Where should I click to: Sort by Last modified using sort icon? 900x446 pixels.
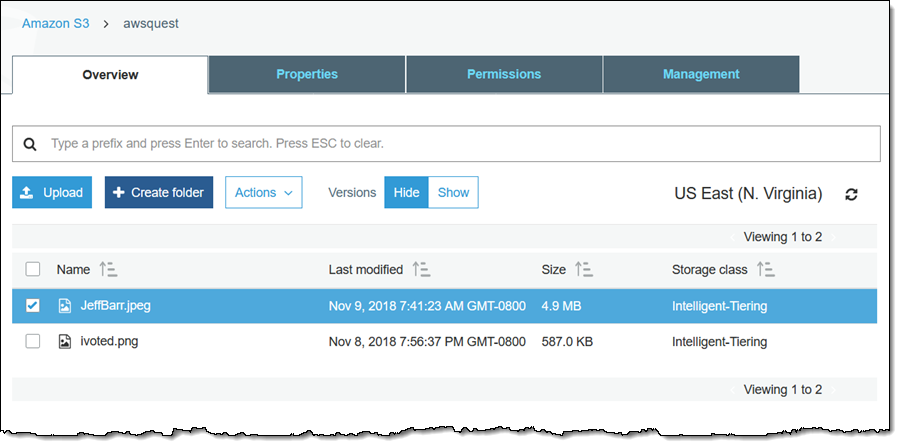(422, 269)
